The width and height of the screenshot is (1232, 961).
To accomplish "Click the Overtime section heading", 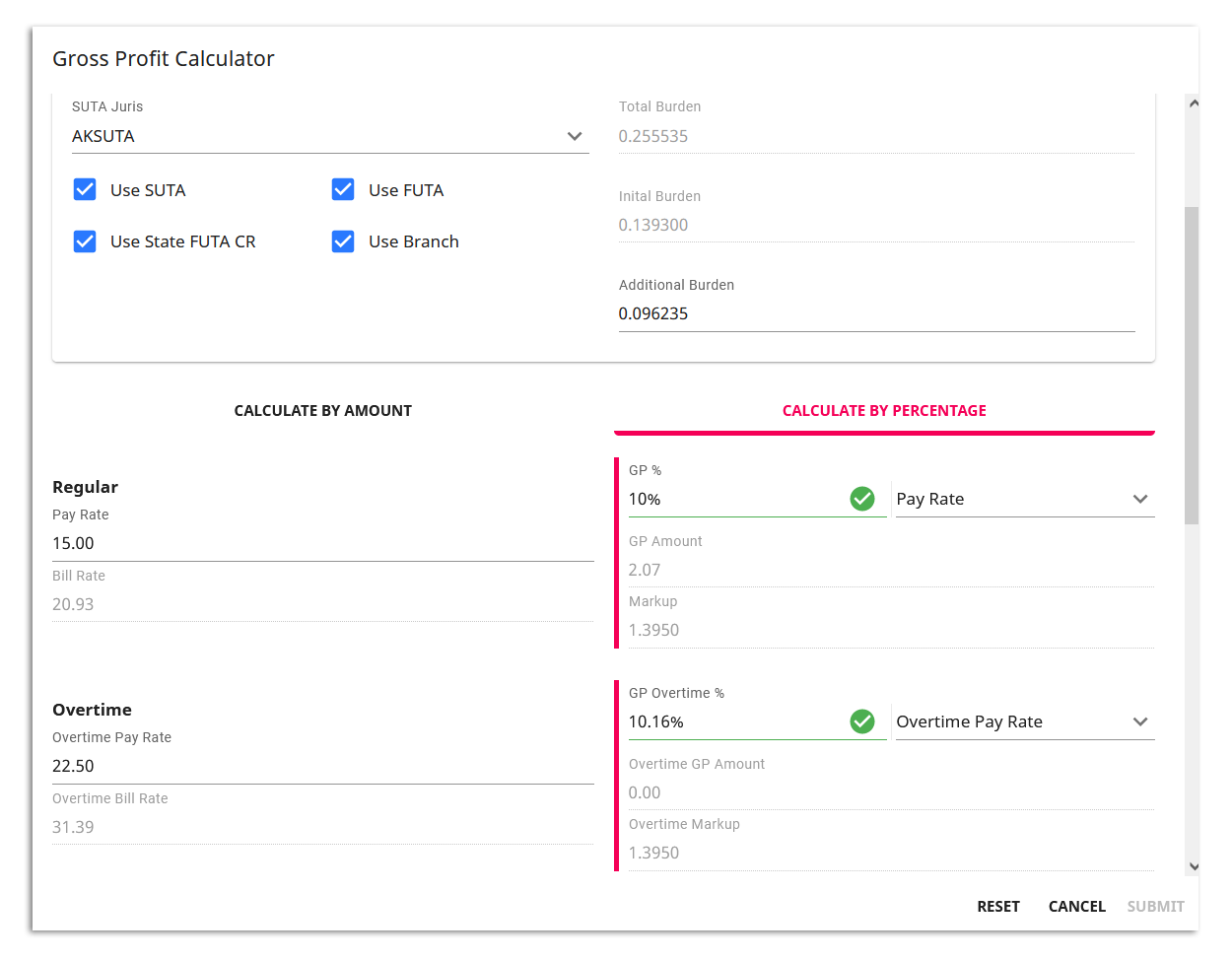I will (92, 710).
